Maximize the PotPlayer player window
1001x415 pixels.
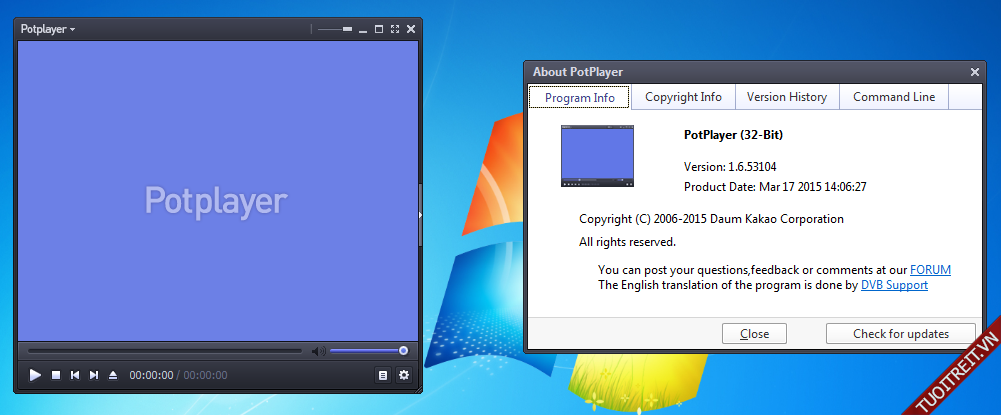pos(379,29)
